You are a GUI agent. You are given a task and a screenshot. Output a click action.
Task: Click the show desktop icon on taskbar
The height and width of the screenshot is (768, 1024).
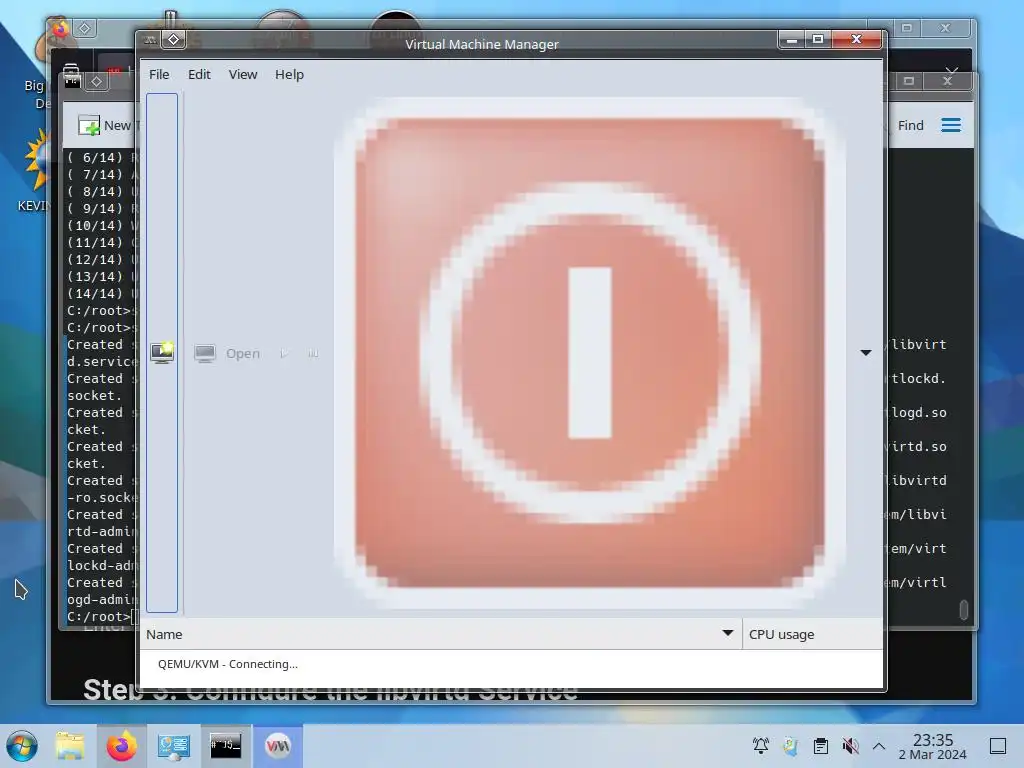tap(998, 746)
